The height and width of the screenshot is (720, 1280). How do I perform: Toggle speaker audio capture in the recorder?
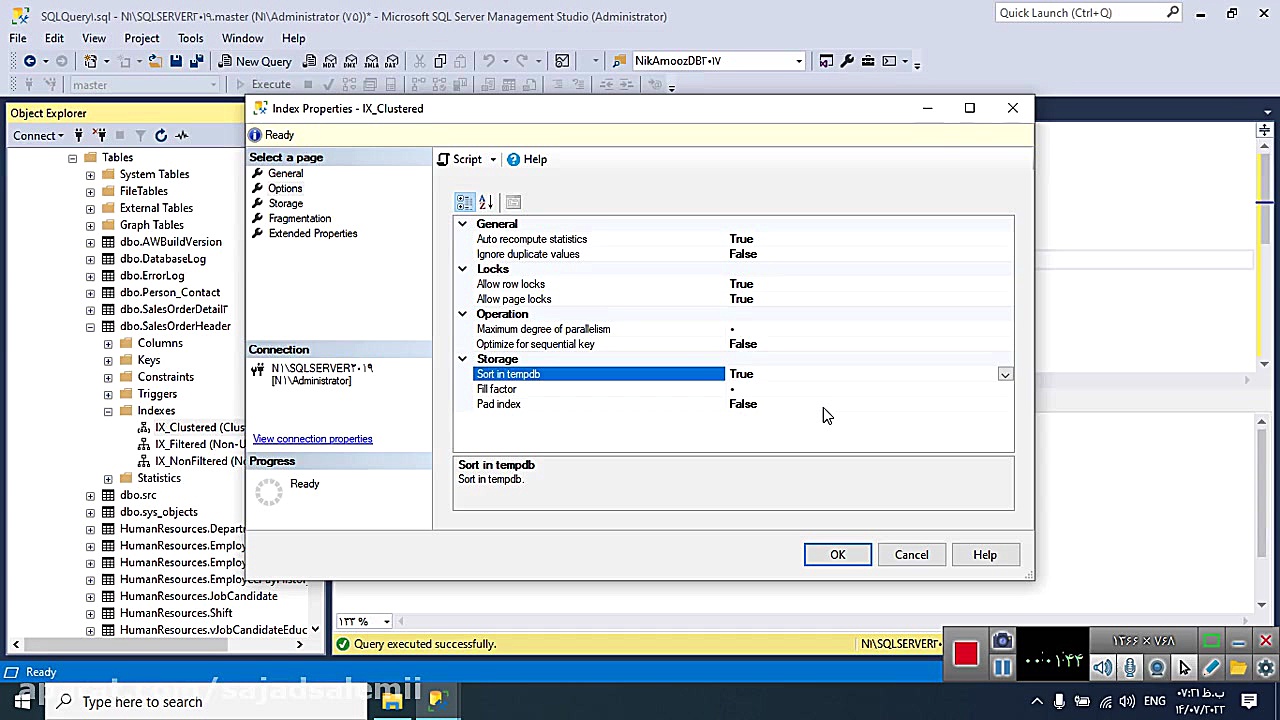coord(1103,668)
